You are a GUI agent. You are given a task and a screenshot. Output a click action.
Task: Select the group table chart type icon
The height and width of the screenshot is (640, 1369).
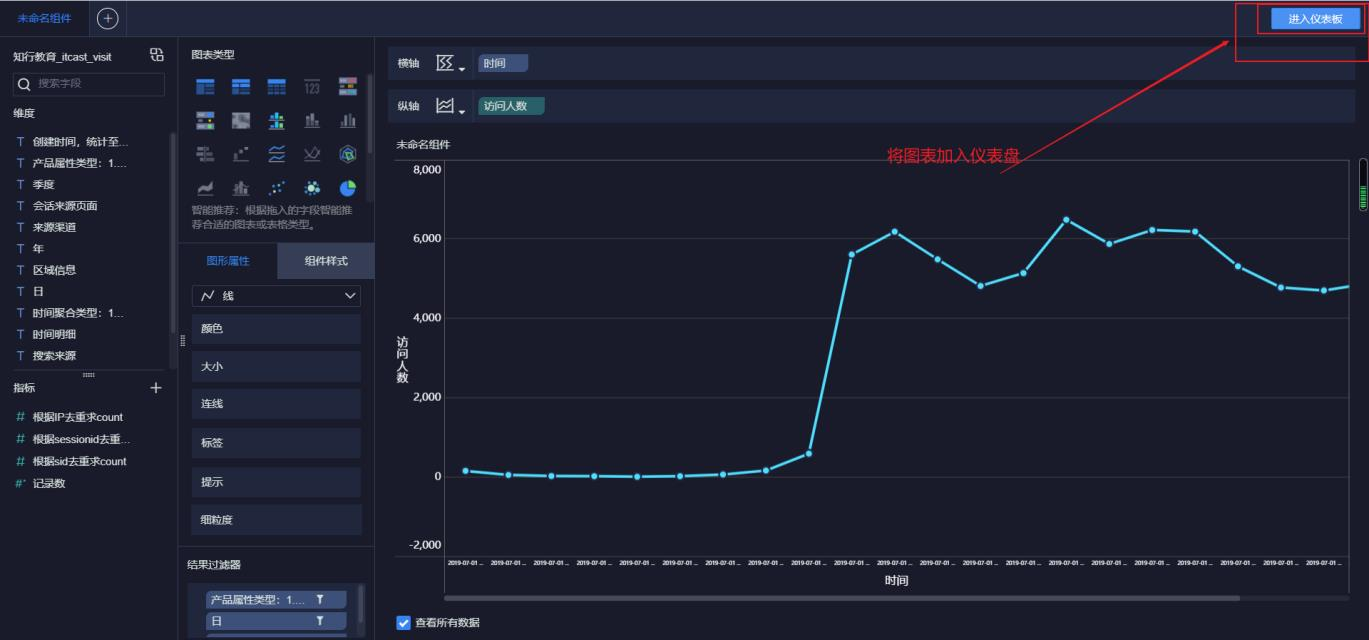pyautogui.click(x=205, y=88)
